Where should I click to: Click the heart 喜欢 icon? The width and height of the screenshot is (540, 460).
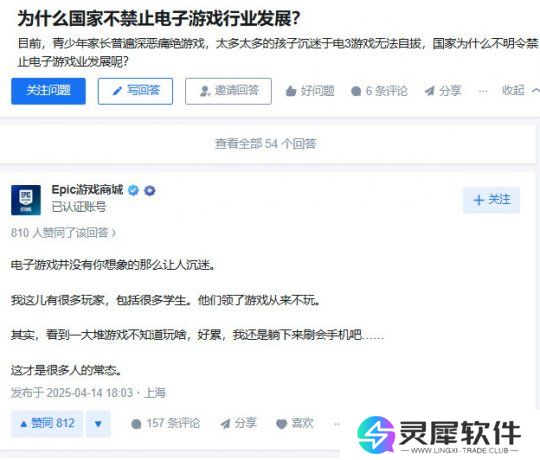[x=282, y=424]
